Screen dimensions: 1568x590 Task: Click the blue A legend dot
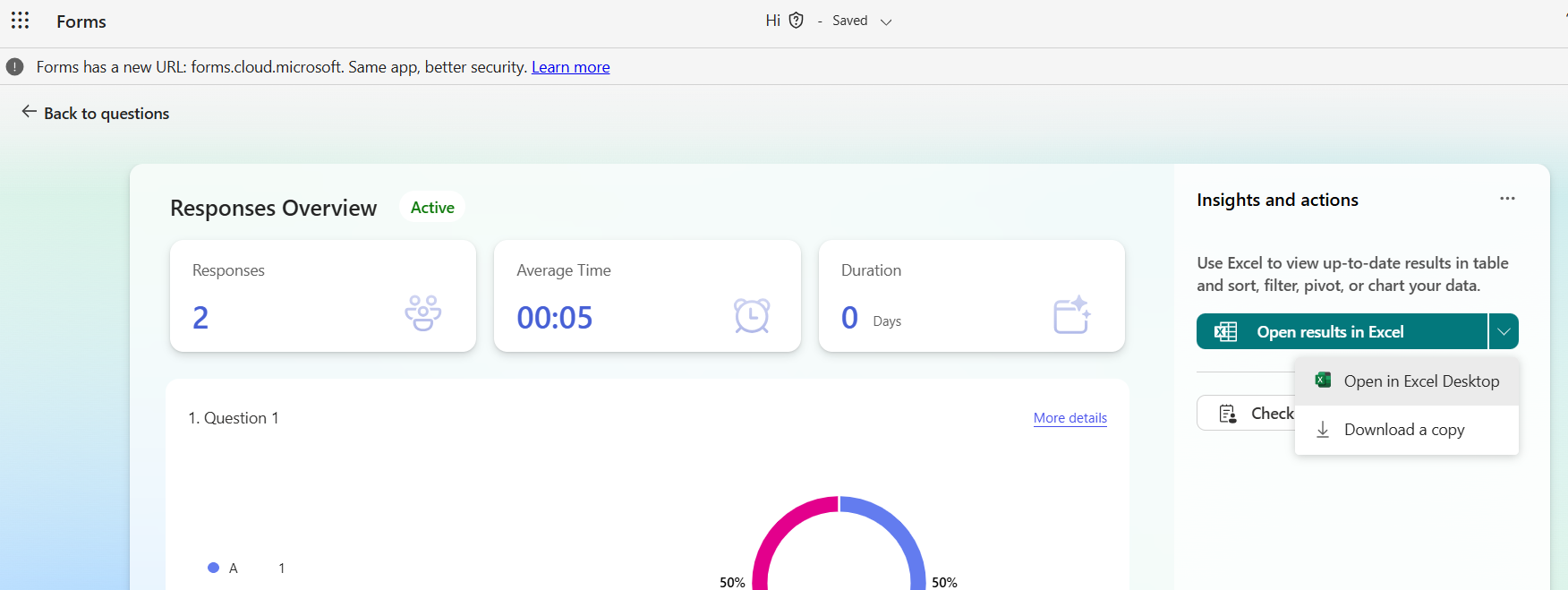click(213, 568)
